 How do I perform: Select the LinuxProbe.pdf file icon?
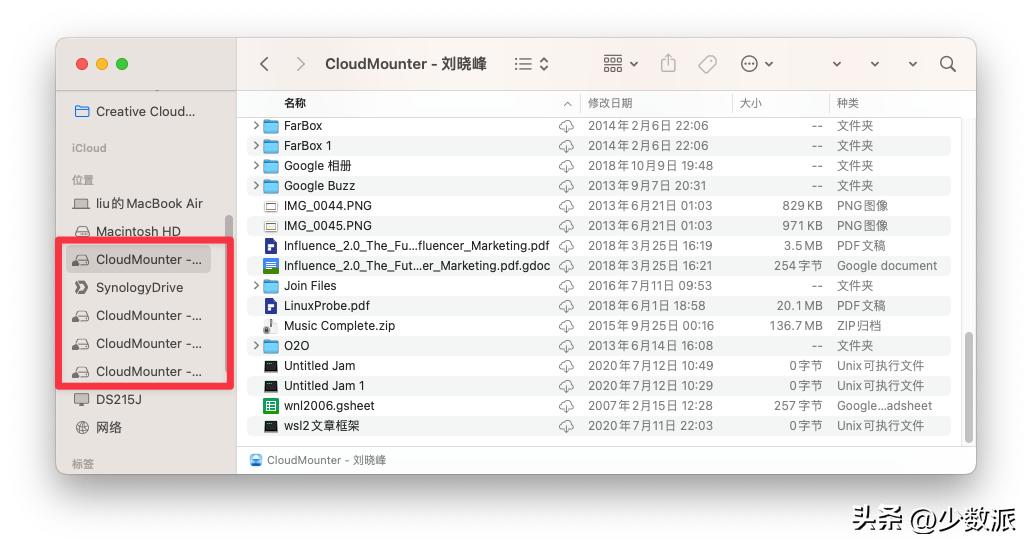271,306
